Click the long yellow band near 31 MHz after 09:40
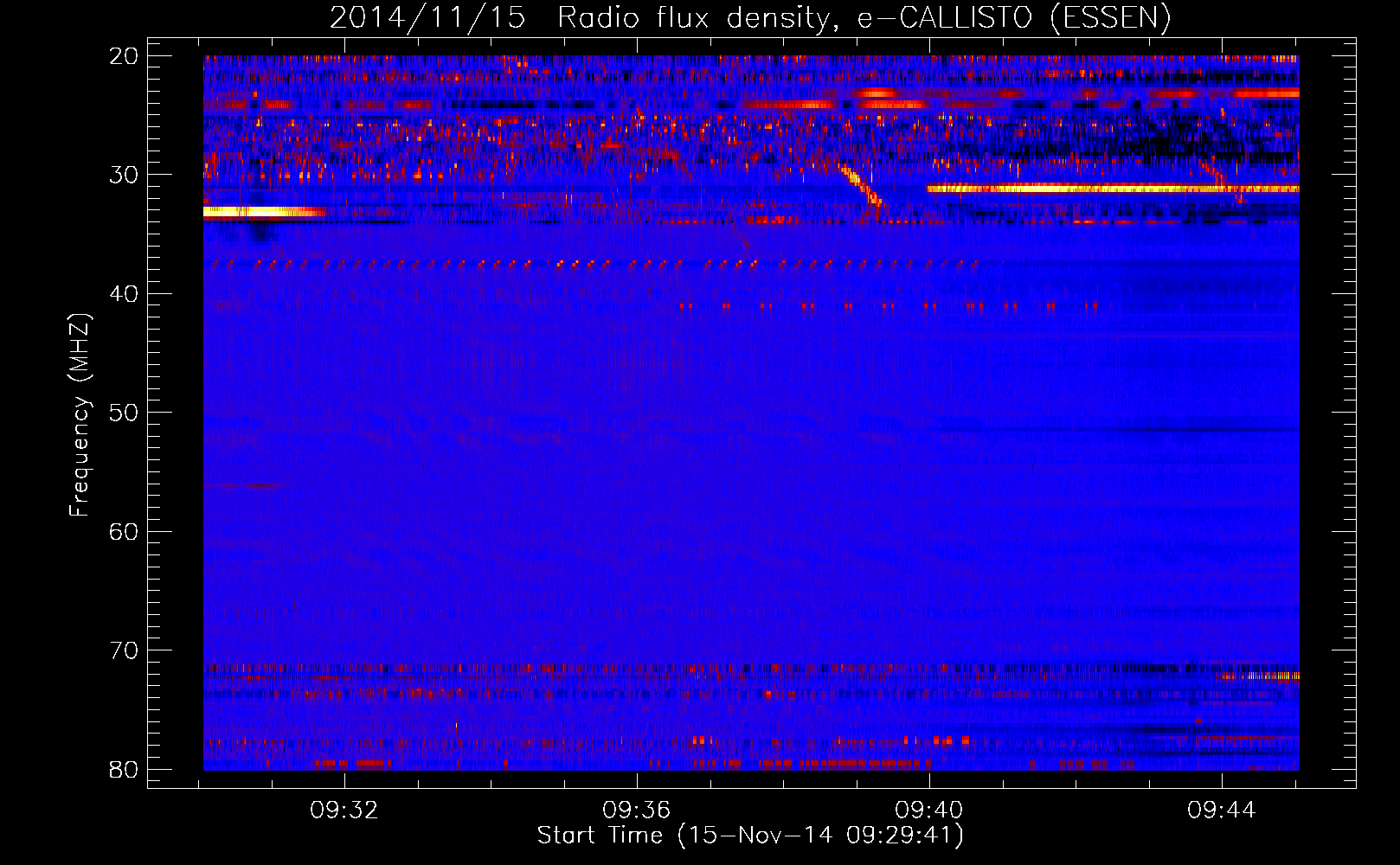 pos(1113,188)
